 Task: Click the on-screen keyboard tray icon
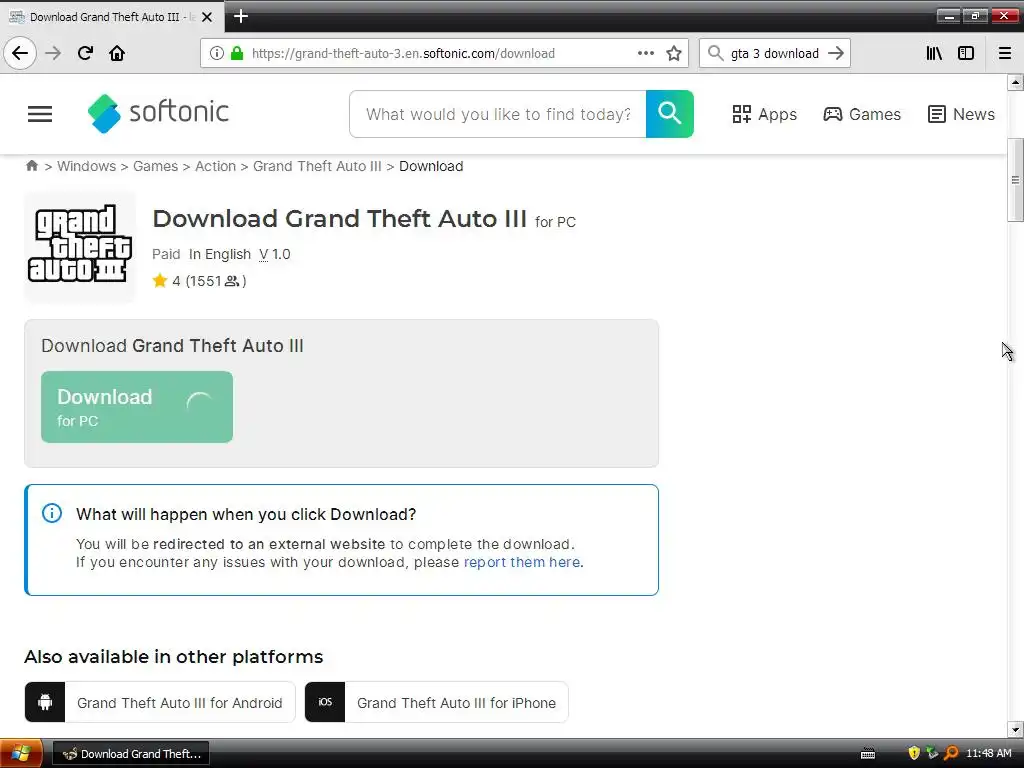point(868,754)
